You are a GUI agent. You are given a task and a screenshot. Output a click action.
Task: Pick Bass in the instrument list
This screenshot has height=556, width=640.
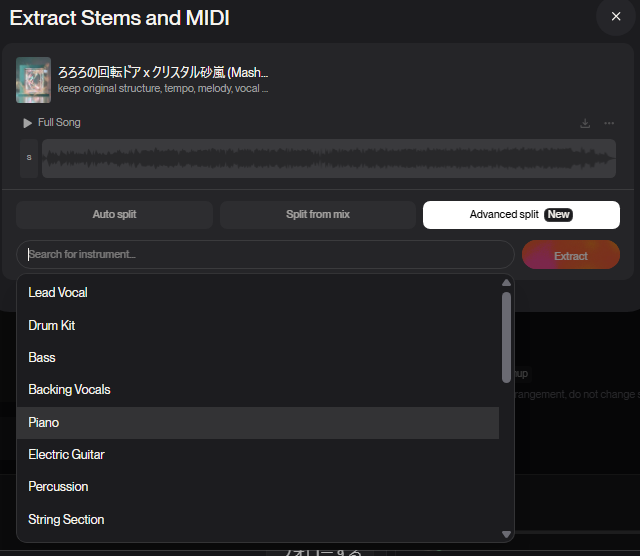(x=258, y=358)
